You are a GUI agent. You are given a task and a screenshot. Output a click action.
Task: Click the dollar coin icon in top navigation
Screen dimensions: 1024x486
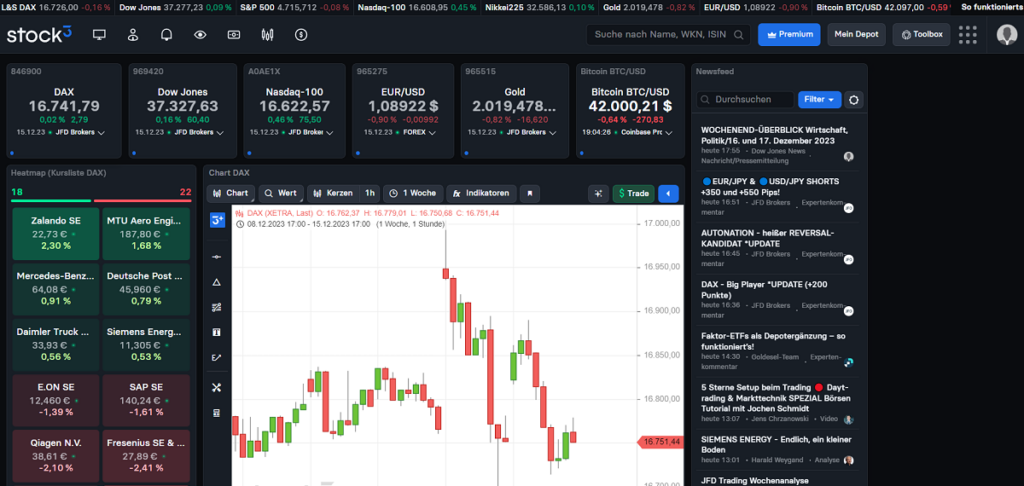pyautogui.click(x=301, y=35)
